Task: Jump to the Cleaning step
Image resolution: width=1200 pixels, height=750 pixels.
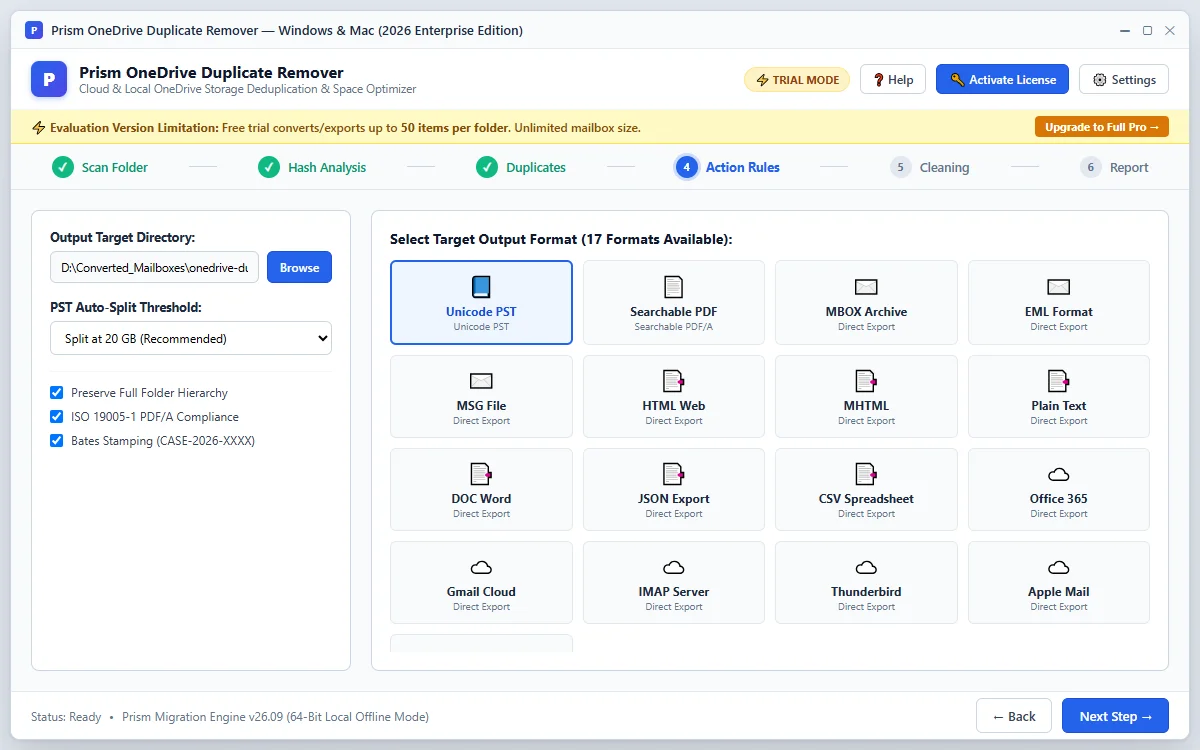Action: [930, 167]
